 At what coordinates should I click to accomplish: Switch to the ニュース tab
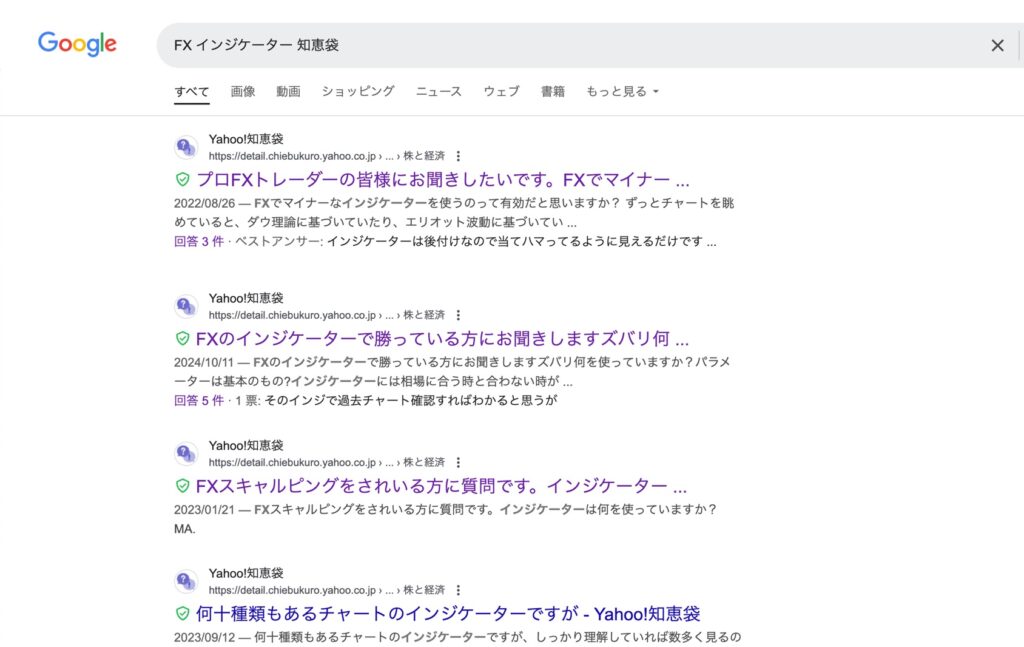(x=439, y=91)
